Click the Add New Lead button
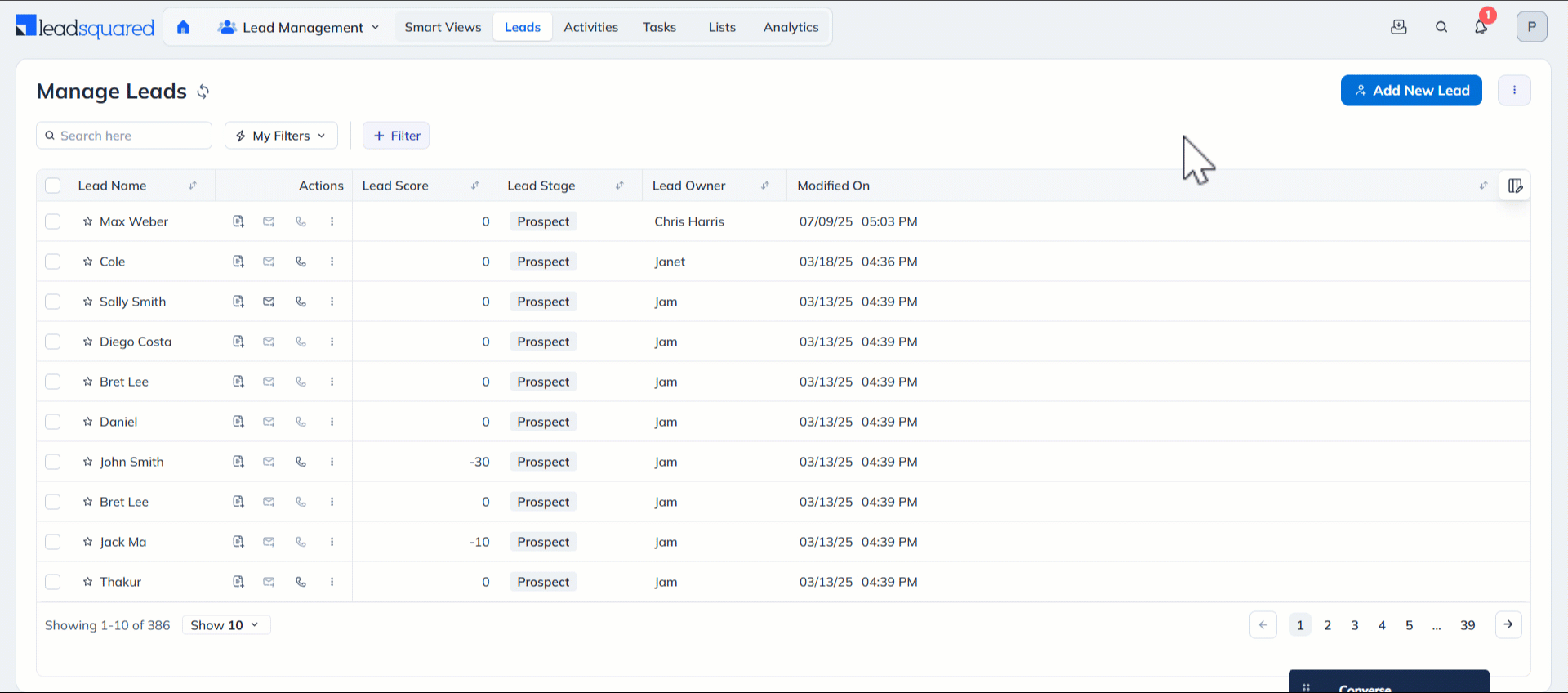Image resolution: width=1568 pixels, height=693 pixels. tap(1410, 91)
